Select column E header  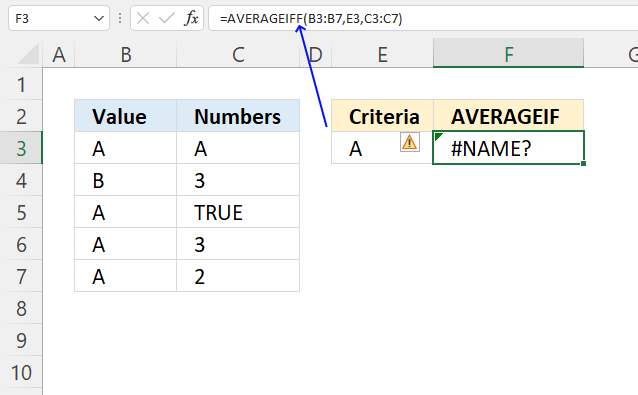coord(382,55)
